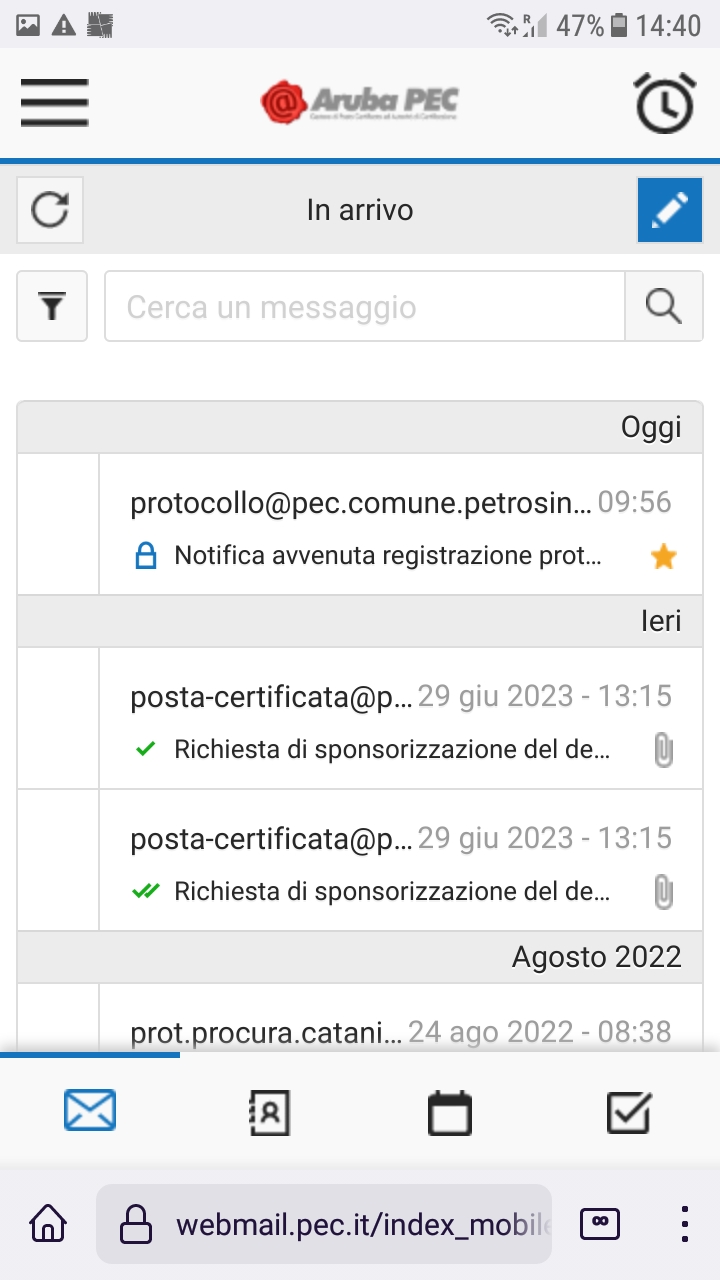Open the Tasks checklist tab
Image resolution: width=720 pixels, height=1280 pixels.
[629, 1111]
